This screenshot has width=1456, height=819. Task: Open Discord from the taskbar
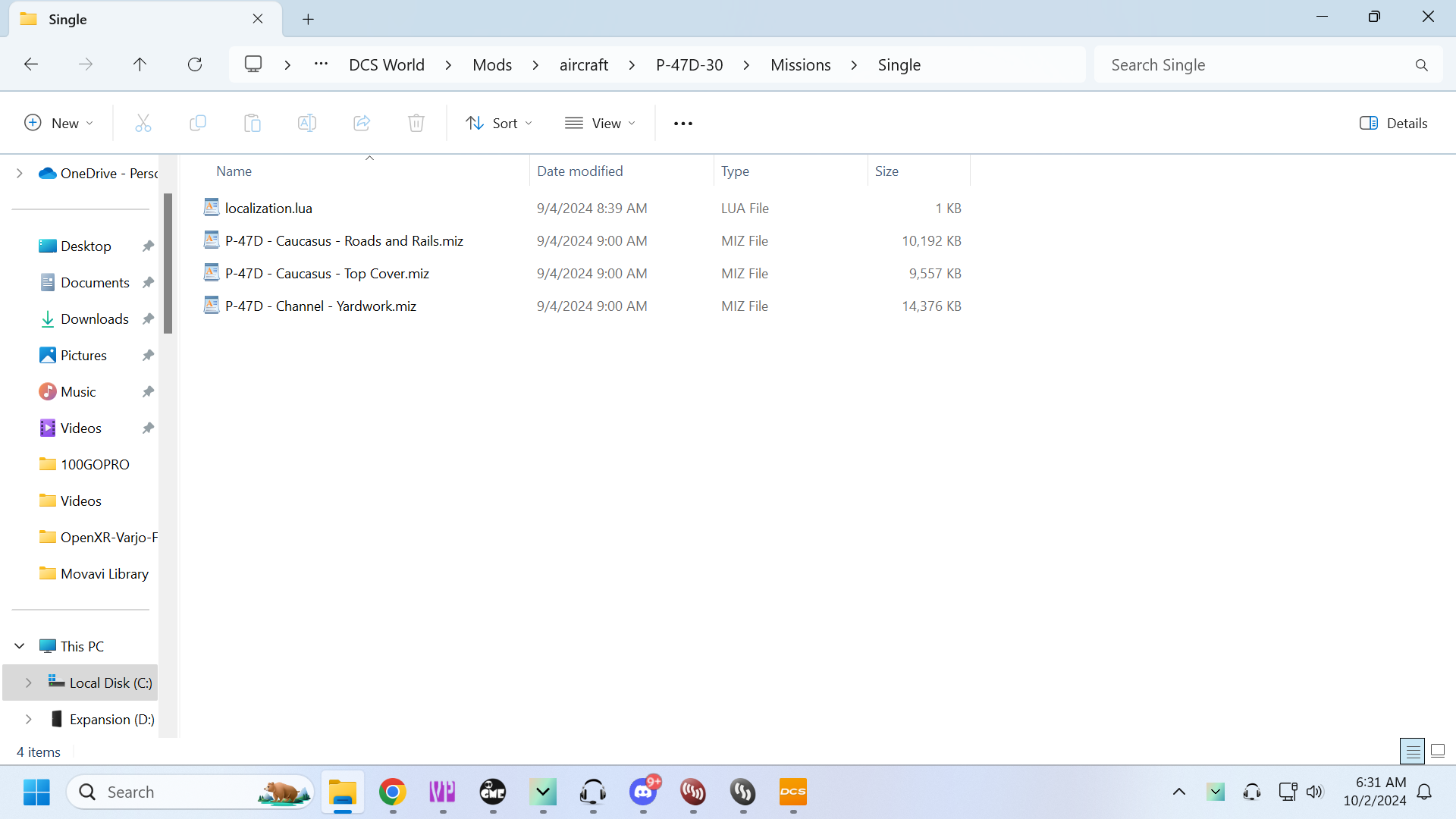(644, 792)
